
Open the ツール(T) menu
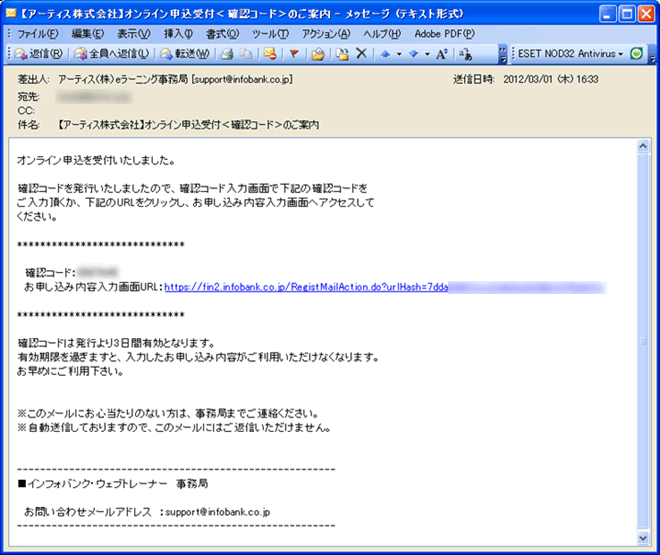click(x=270, y=34)
